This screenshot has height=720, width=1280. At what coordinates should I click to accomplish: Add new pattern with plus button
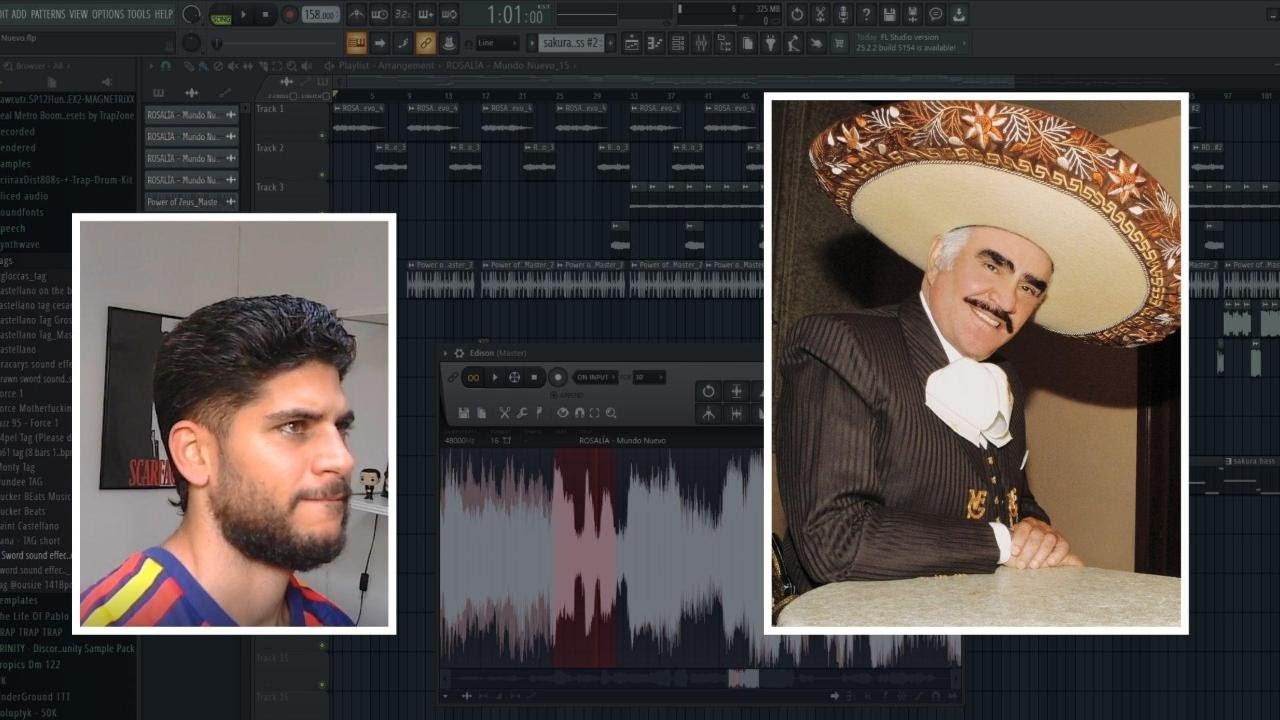[x=609, y=43]
